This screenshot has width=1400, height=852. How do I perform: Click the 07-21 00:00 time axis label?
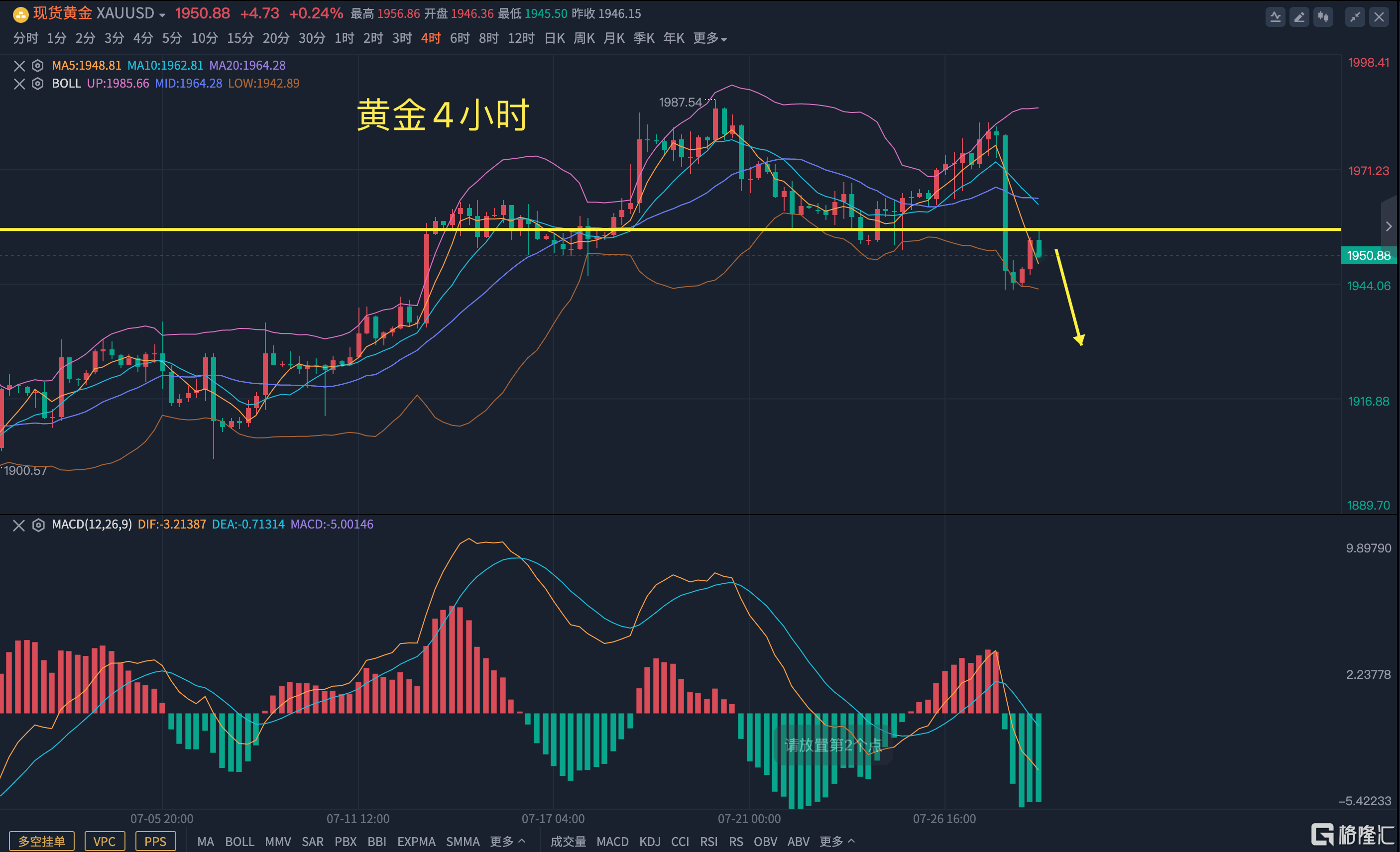coord(749,819)
